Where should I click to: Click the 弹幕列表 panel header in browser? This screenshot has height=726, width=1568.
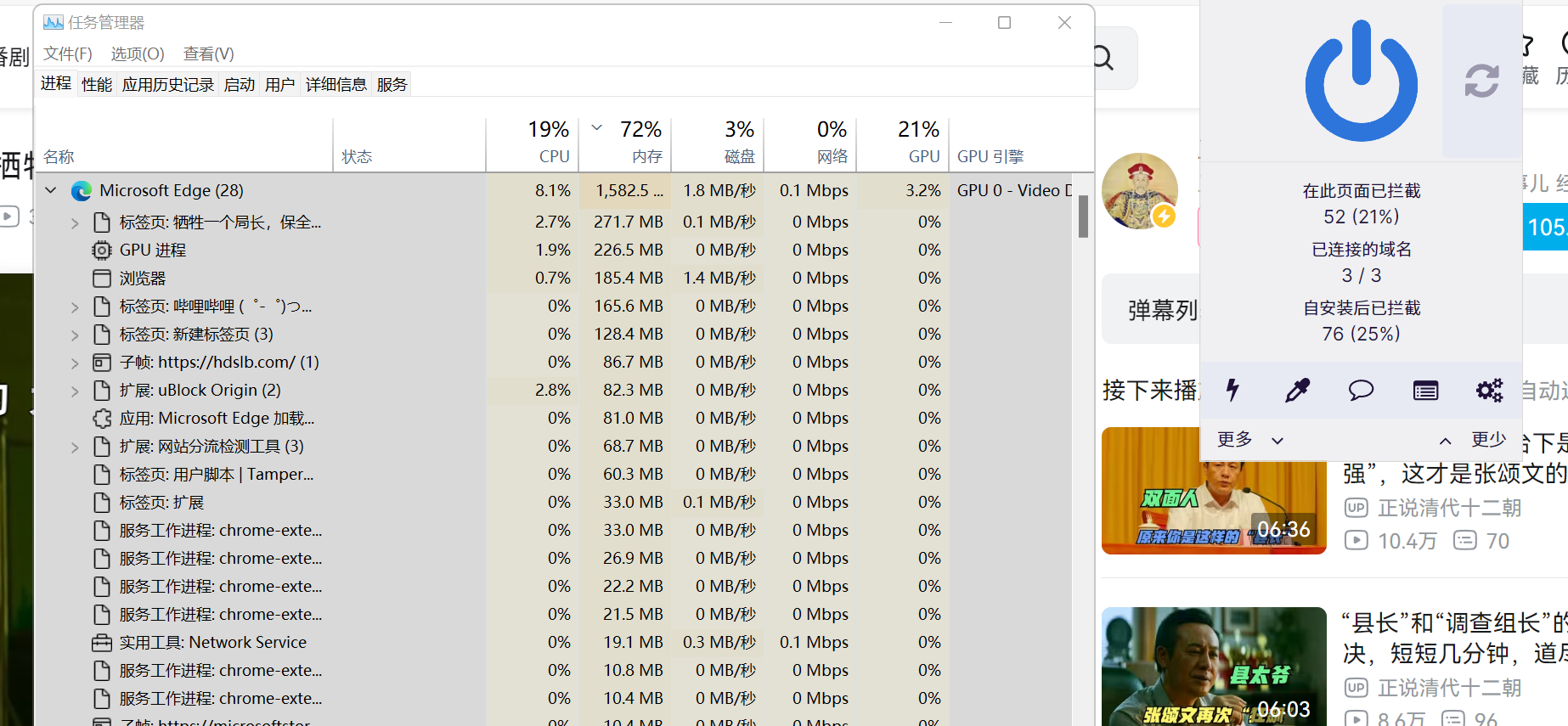click(x=1161, y=310)
